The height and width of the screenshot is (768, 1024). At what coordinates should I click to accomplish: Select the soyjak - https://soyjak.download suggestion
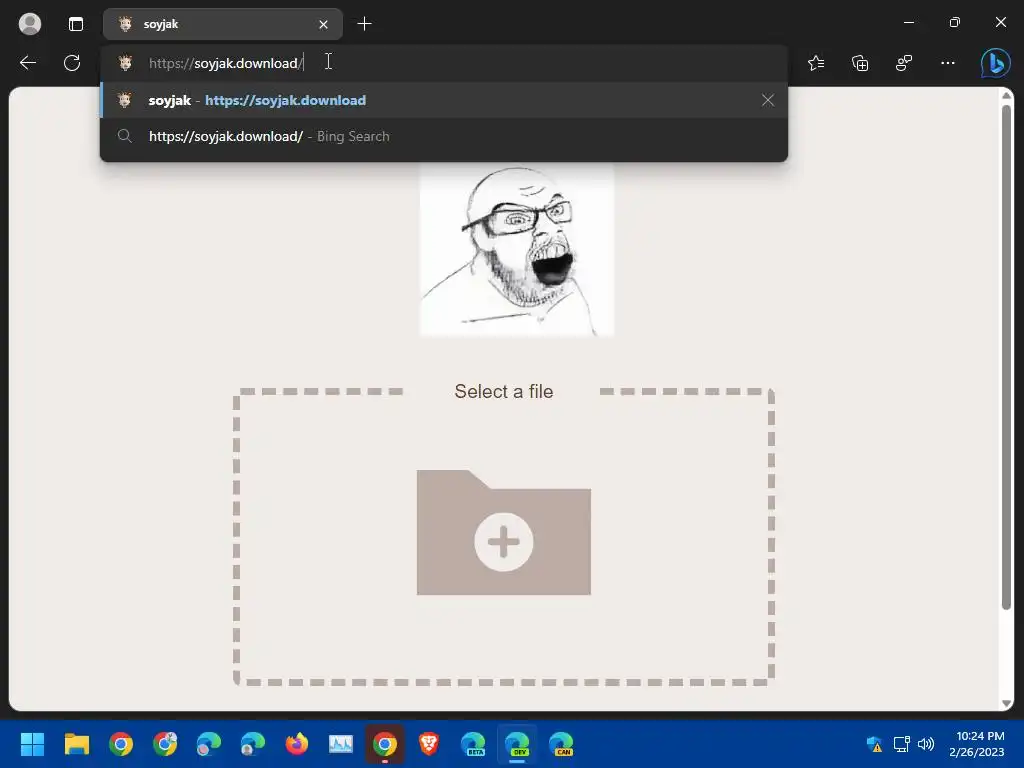[x=444, y=100]
